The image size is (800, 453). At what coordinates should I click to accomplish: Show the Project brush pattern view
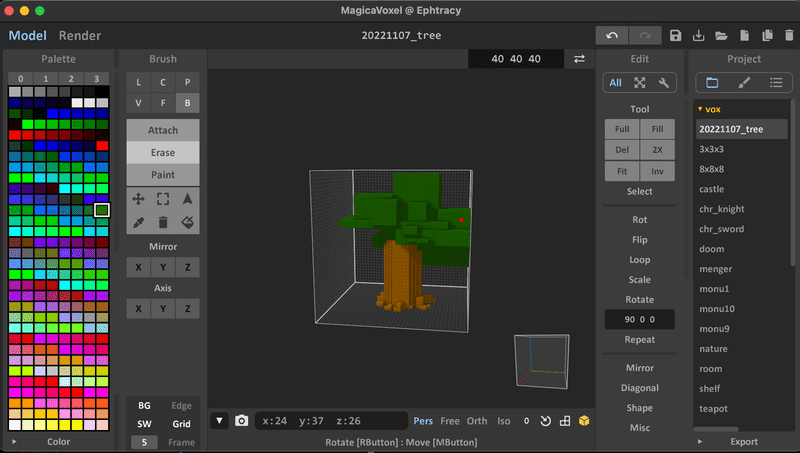point(744,83)
